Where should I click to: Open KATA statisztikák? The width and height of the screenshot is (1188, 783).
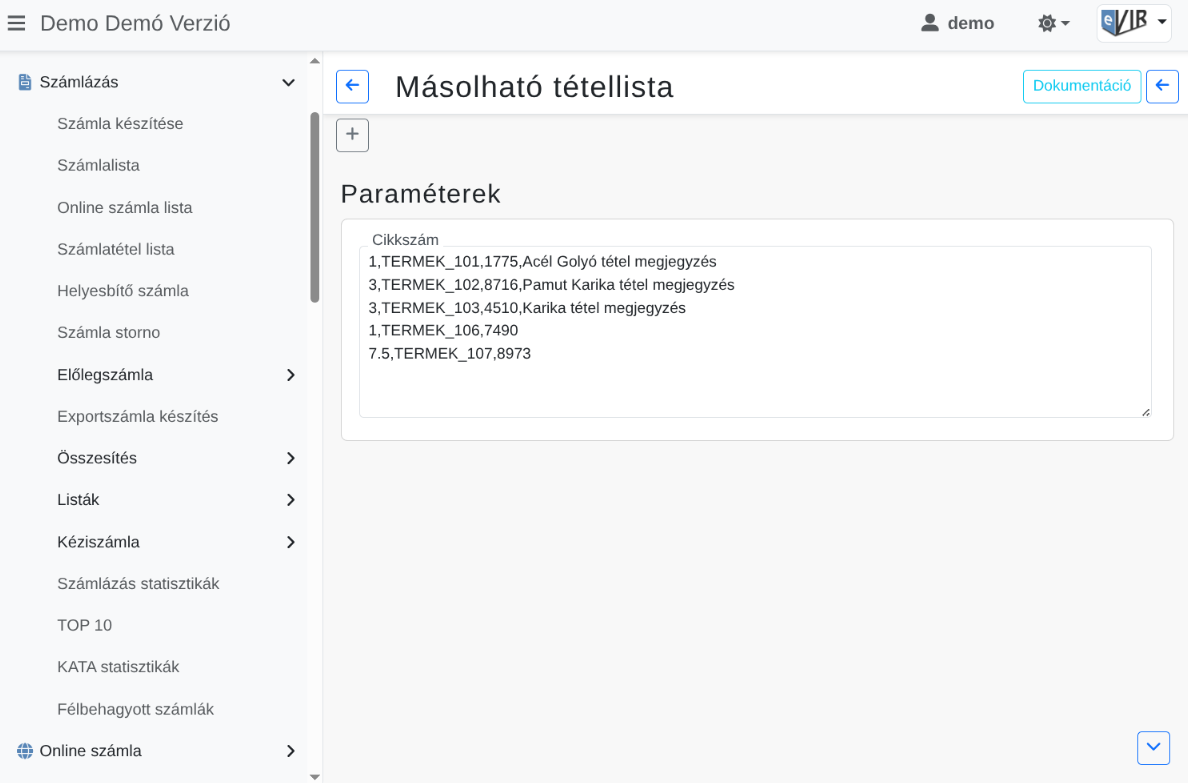(x=118, y=667)
